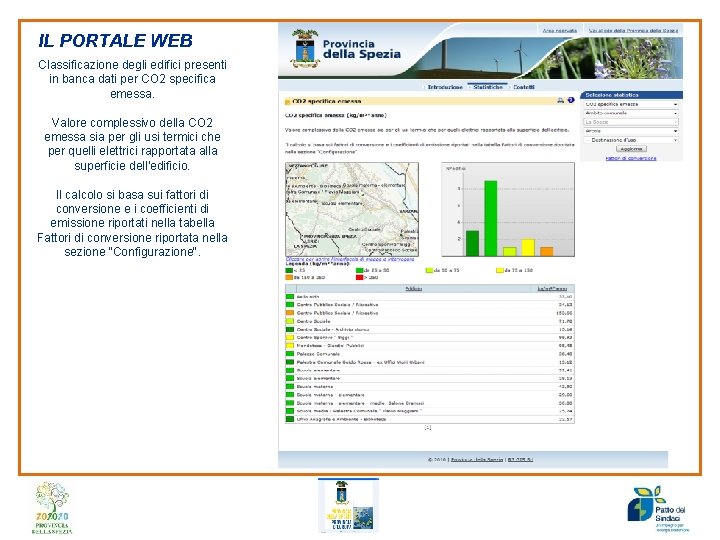
Task: Open the last footer link after Provincia della Spezia
Action: click(x=520, y=460)
